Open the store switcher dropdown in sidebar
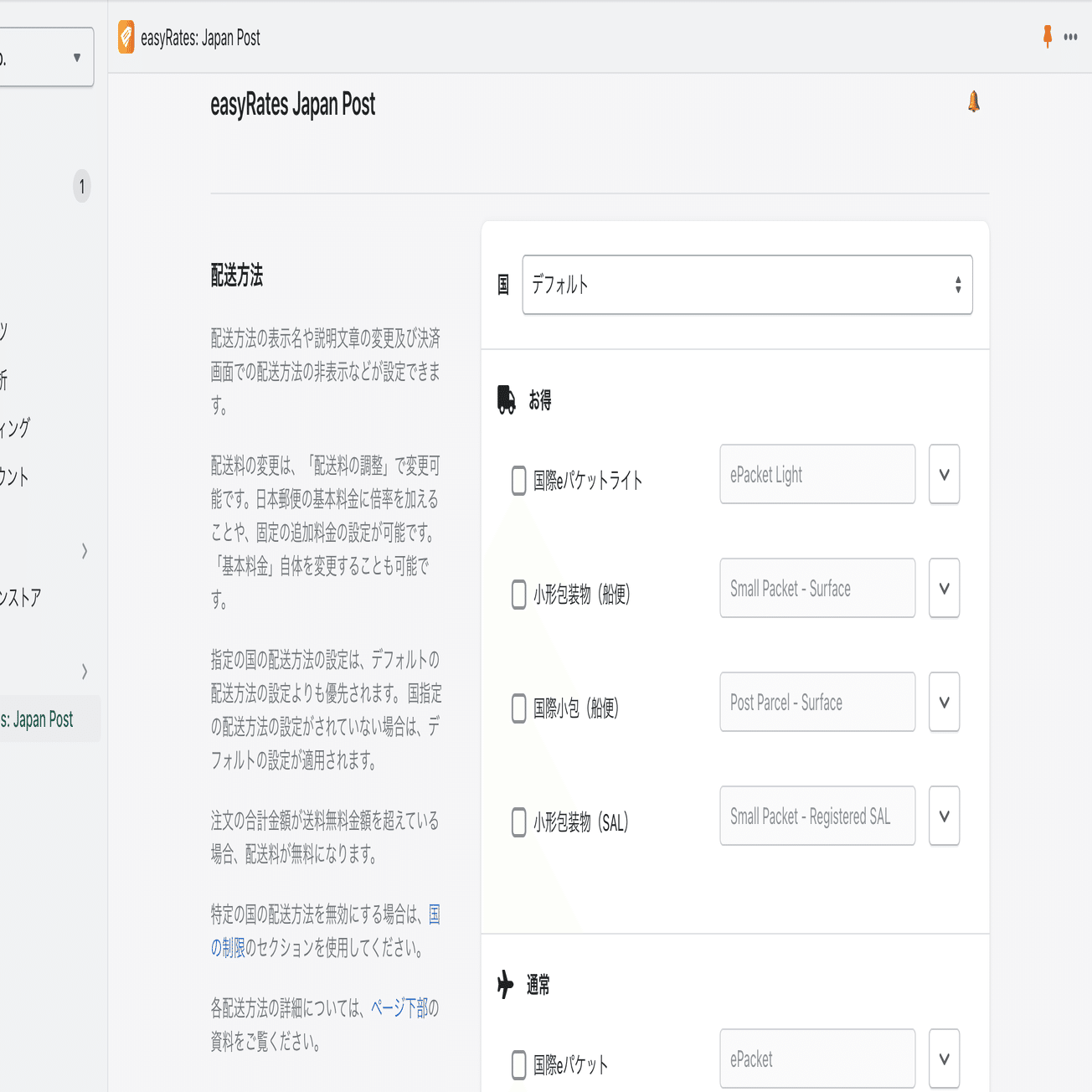 tap(47, 57)
